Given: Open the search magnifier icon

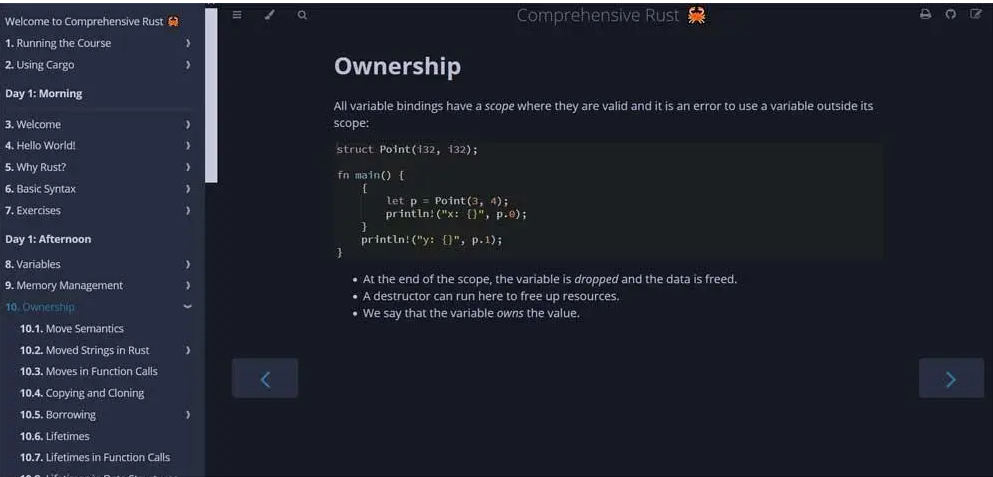Looking at the screenshot, I should [x=302, y=15].
